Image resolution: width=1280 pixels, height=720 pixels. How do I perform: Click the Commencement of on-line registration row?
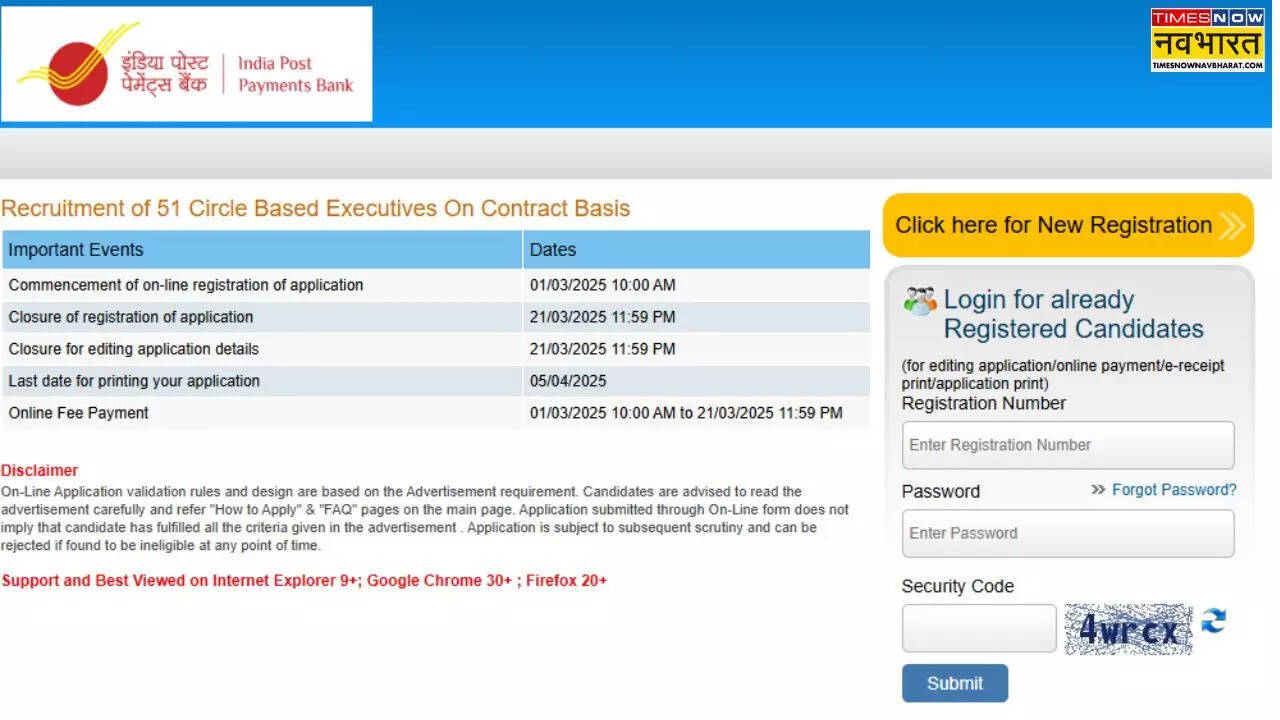435,285
